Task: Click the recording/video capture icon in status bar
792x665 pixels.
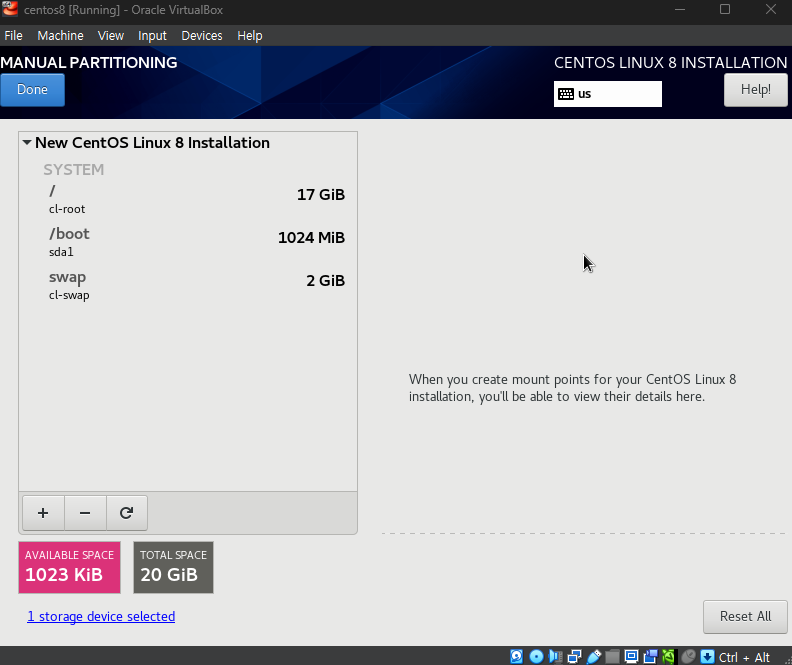Action: tap(650, 656)
